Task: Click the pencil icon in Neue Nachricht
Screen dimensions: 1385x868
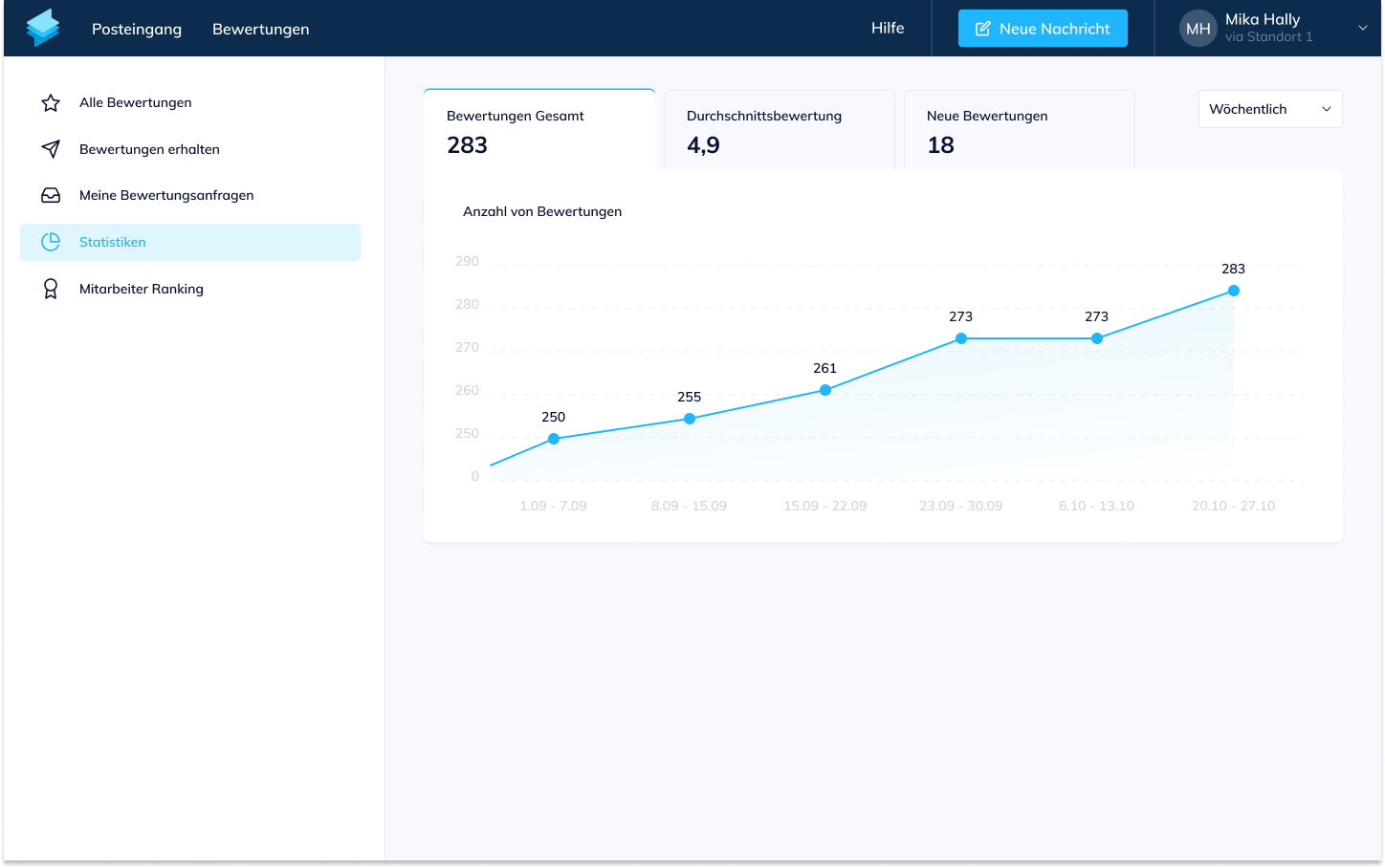Action: 982,29
